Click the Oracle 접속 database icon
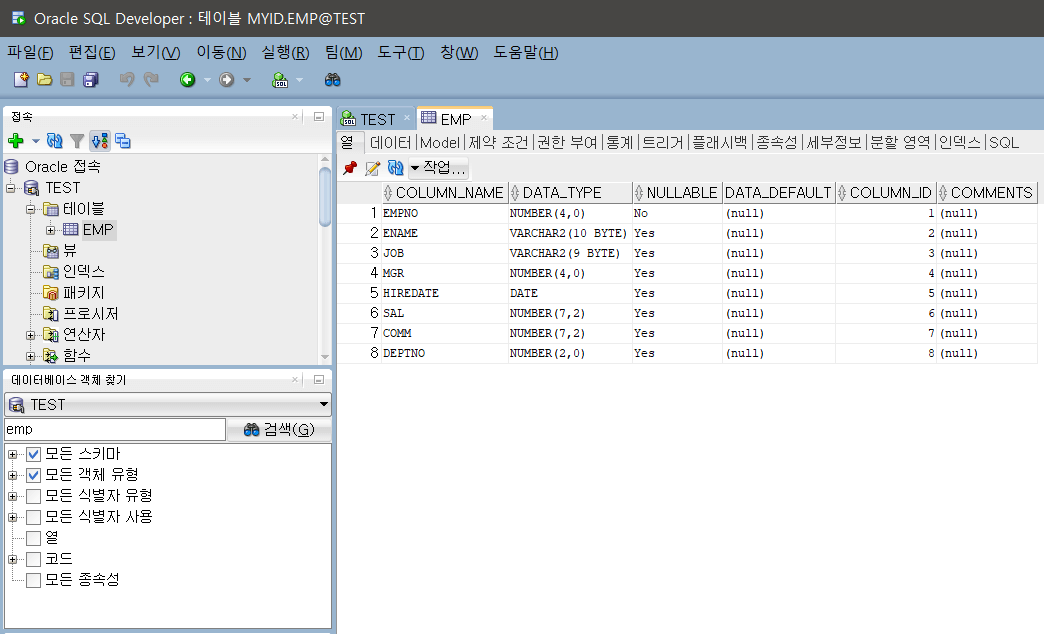1044x634 pixels. [11, 166]
